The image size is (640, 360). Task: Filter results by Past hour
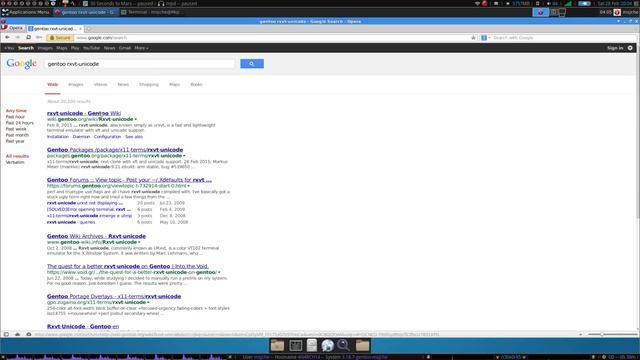(x=15, y=117)
